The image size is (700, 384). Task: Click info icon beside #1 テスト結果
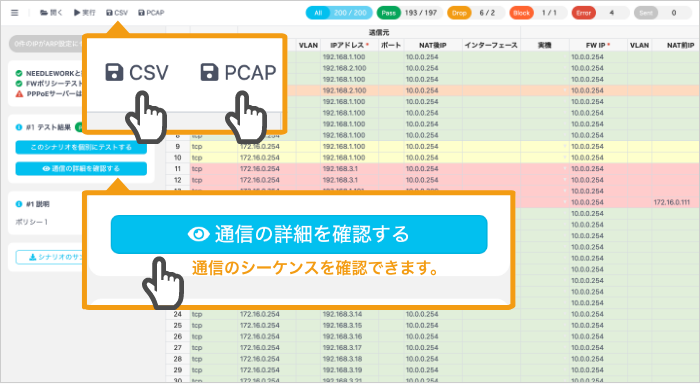[x=19, y=127]
